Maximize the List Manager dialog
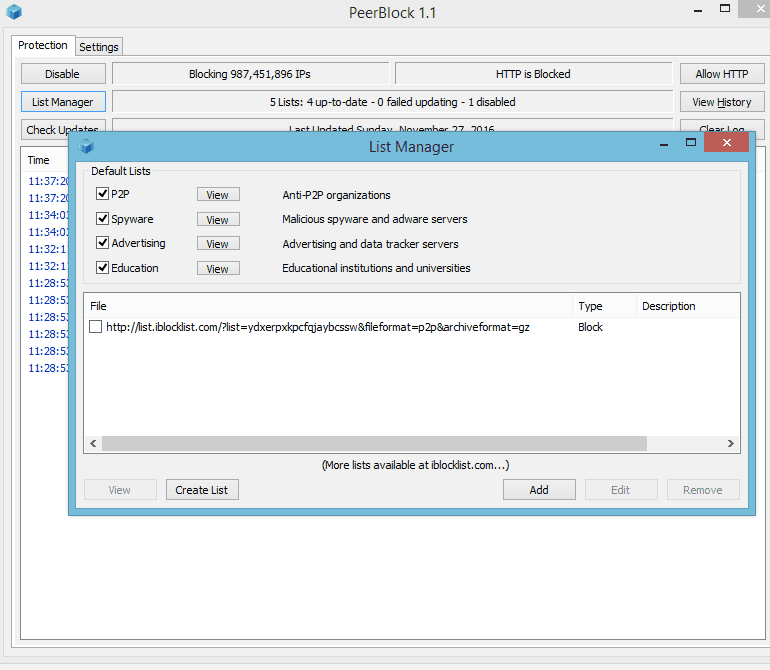The image size is (770, 670). coord(690,142)
